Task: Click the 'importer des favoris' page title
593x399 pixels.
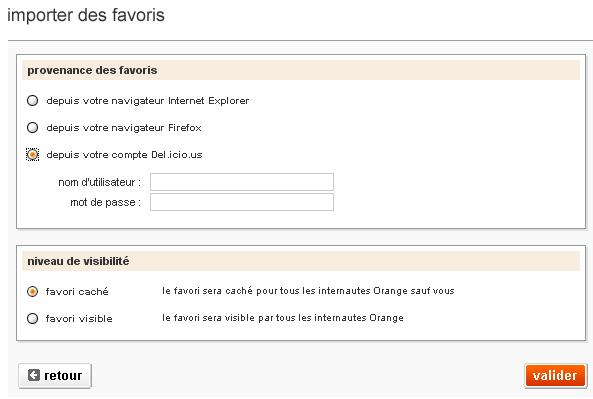Action: (x=86, y=16)
